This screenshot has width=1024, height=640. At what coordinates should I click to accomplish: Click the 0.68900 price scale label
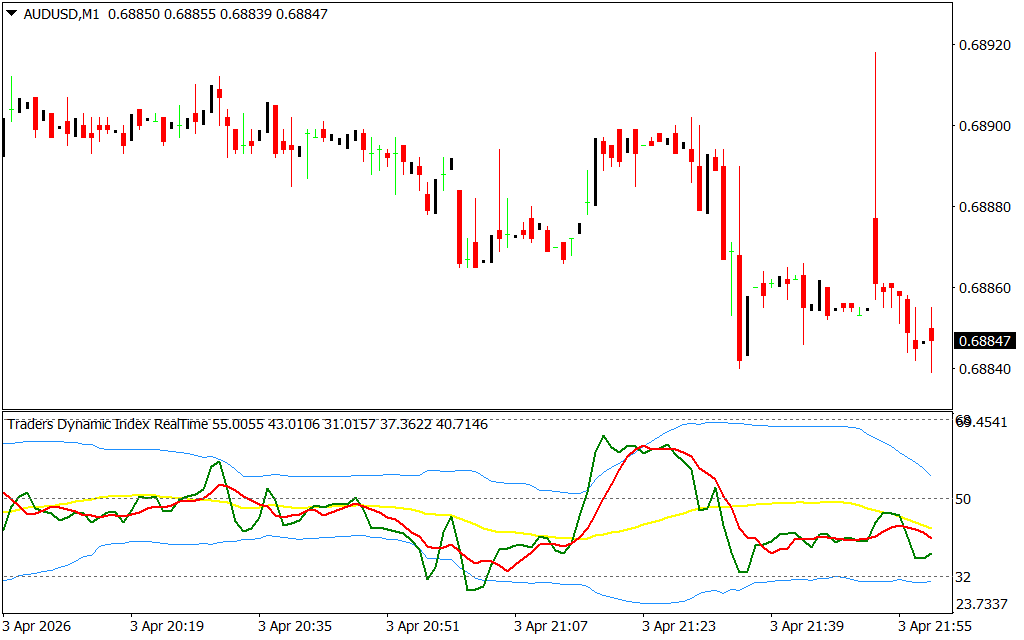point(985,127)
